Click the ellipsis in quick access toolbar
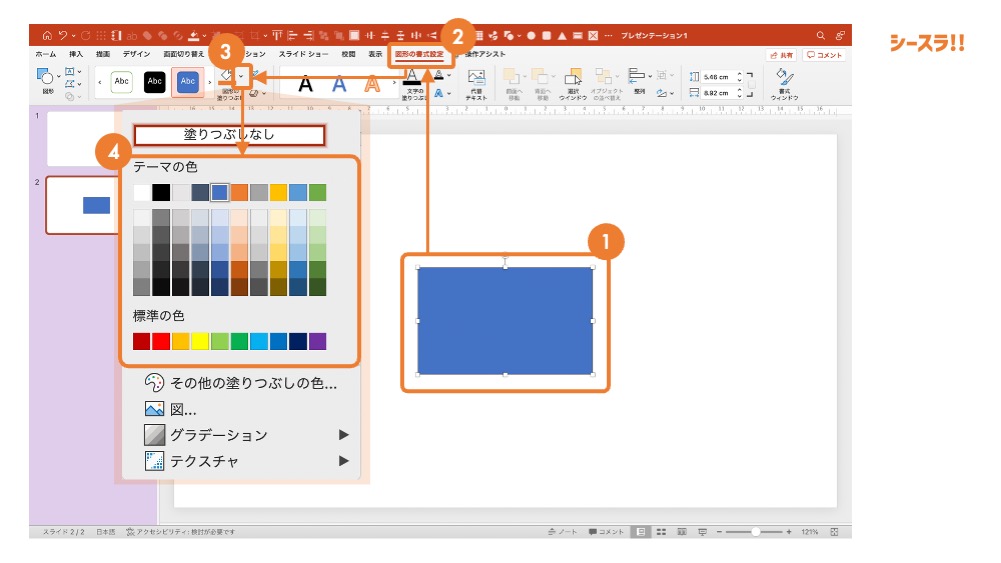1001x563 pixels. click(608, 36)
